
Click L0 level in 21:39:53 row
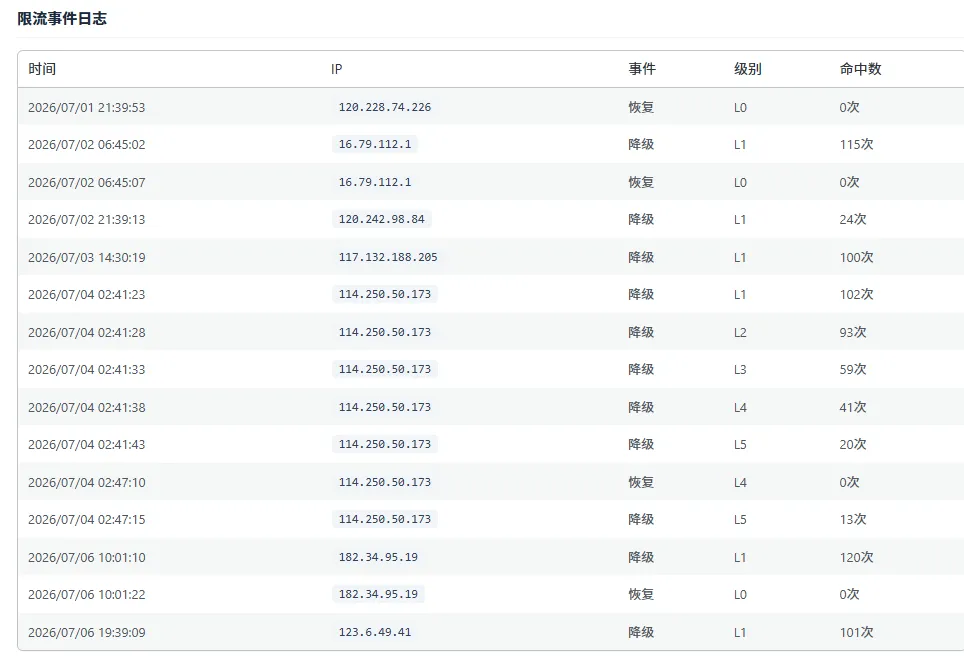740,108
